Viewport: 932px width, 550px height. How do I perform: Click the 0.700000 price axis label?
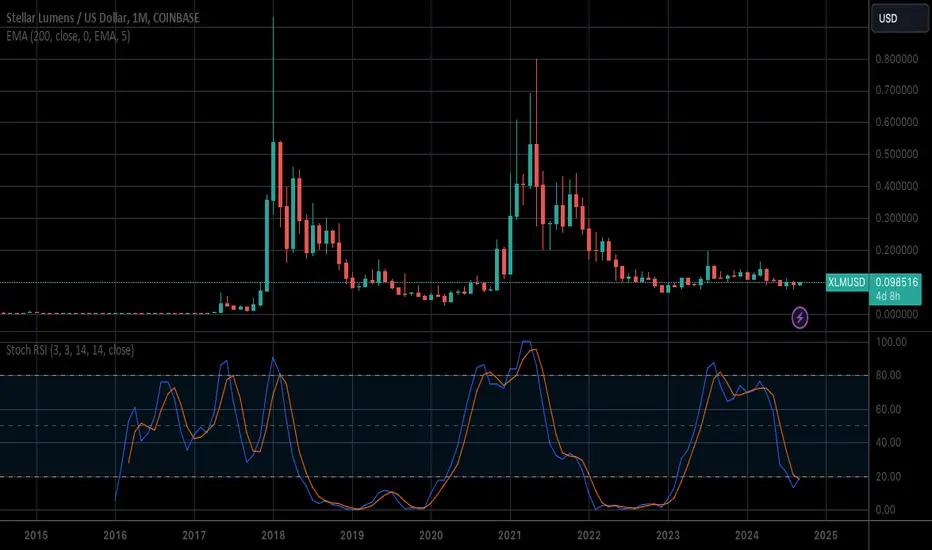[896, 90]
